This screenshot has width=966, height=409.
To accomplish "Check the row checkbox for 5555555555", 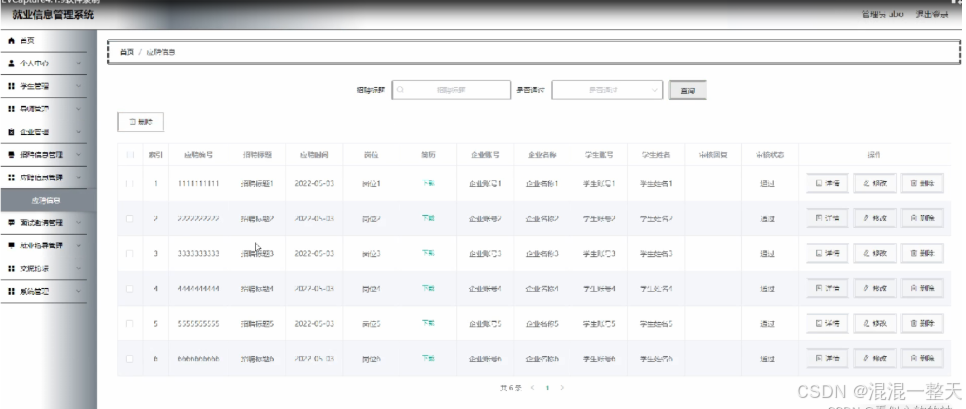I will click(129, 323).
